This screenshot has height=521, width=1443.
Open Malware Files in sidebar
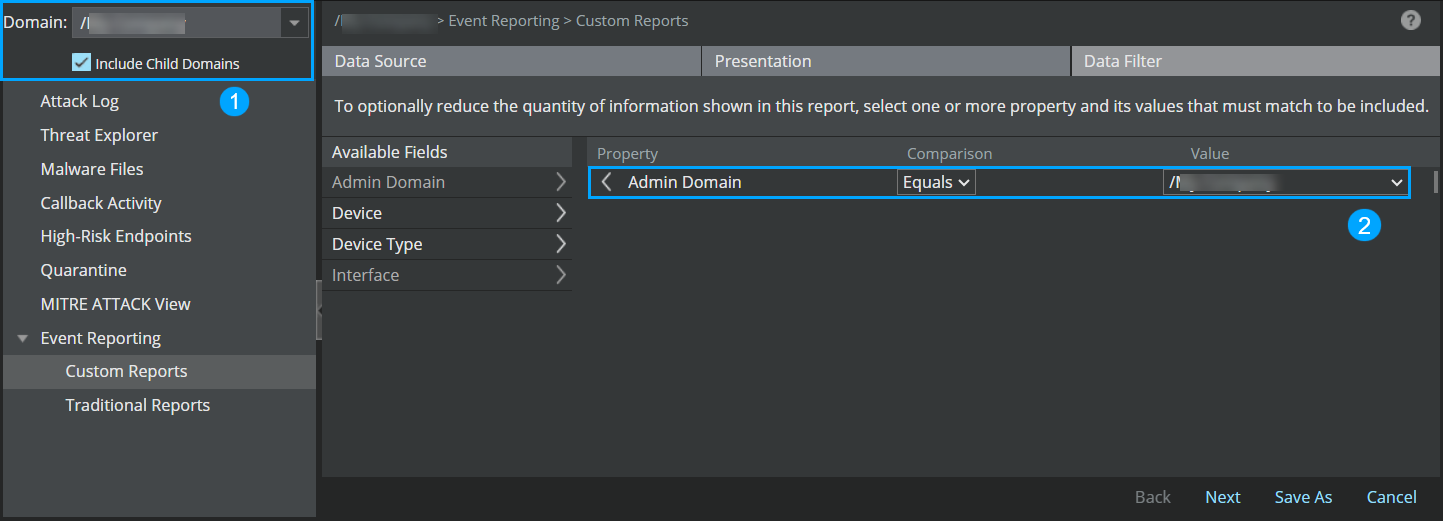pos(92,169)
